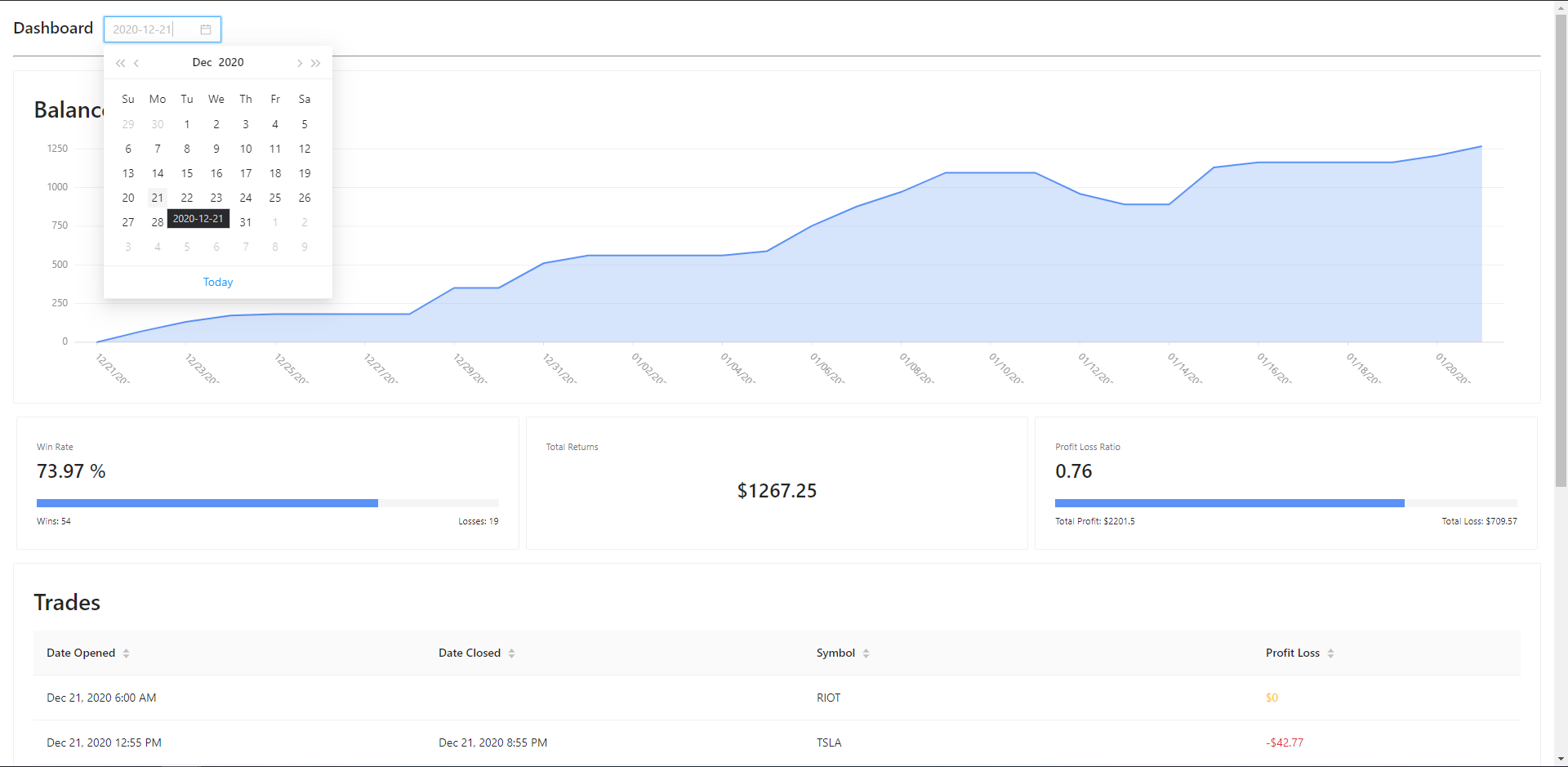Click the page vertical scrollbar
The image size is (1568, 767).
[x=1561, y=245]
